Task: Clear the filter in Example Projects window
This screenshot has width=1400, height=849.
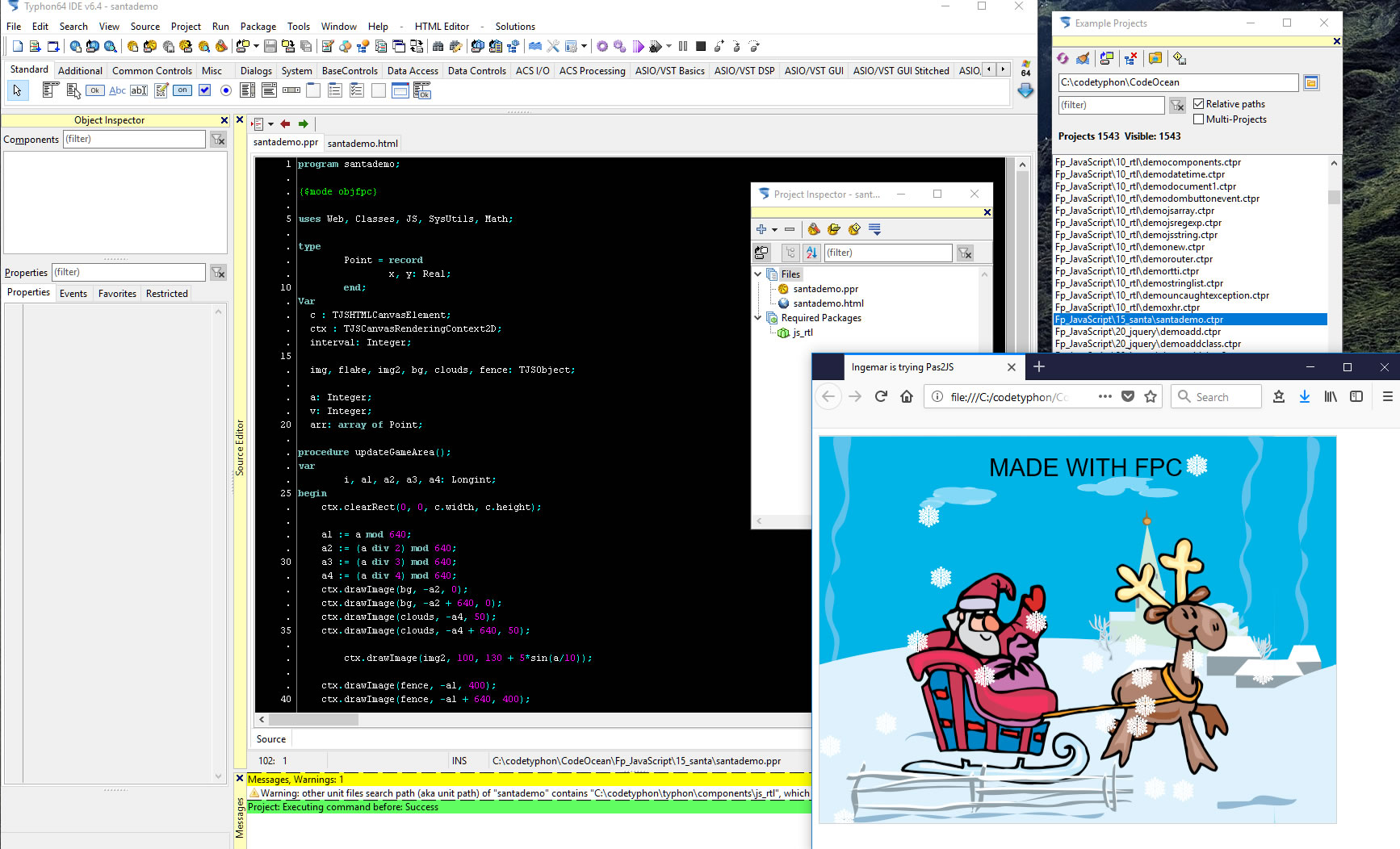Action: (x=1178, y=105)
